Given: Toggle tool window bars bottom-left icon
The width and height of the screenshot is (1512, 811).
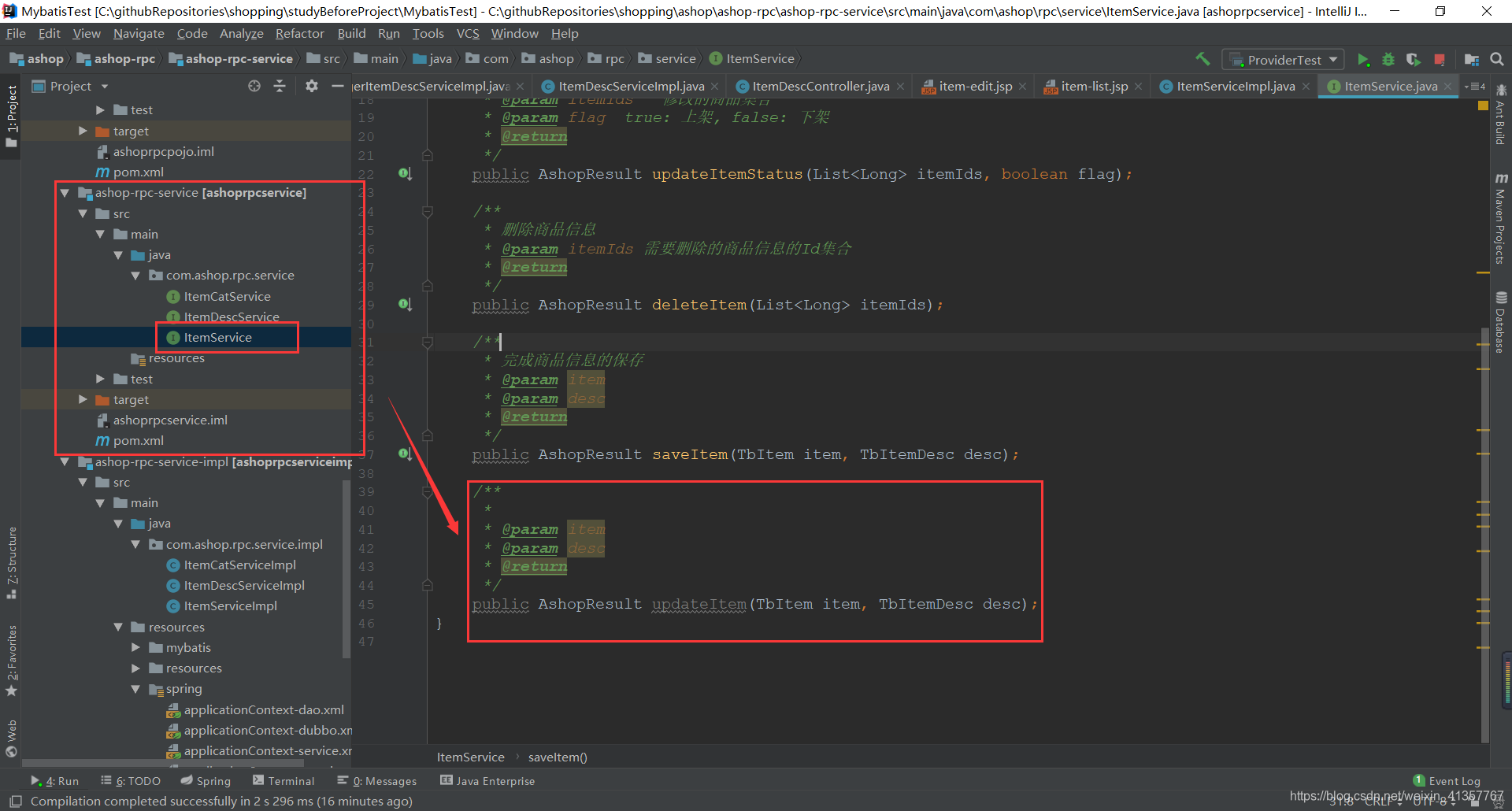Looking at the screenshot, I should [x=15, y=801].
